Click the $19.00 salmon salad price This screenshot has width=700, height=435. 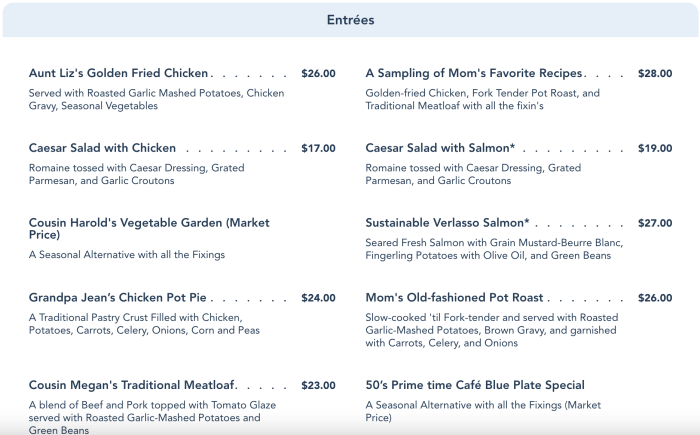pos(655,148)
